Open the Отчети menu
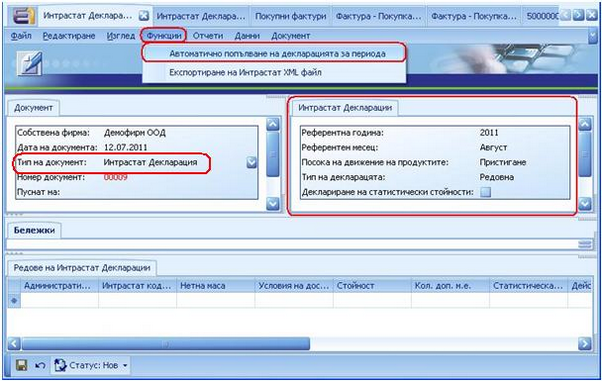The width and height of the screenshot is (602, 382). coord(208,36)
